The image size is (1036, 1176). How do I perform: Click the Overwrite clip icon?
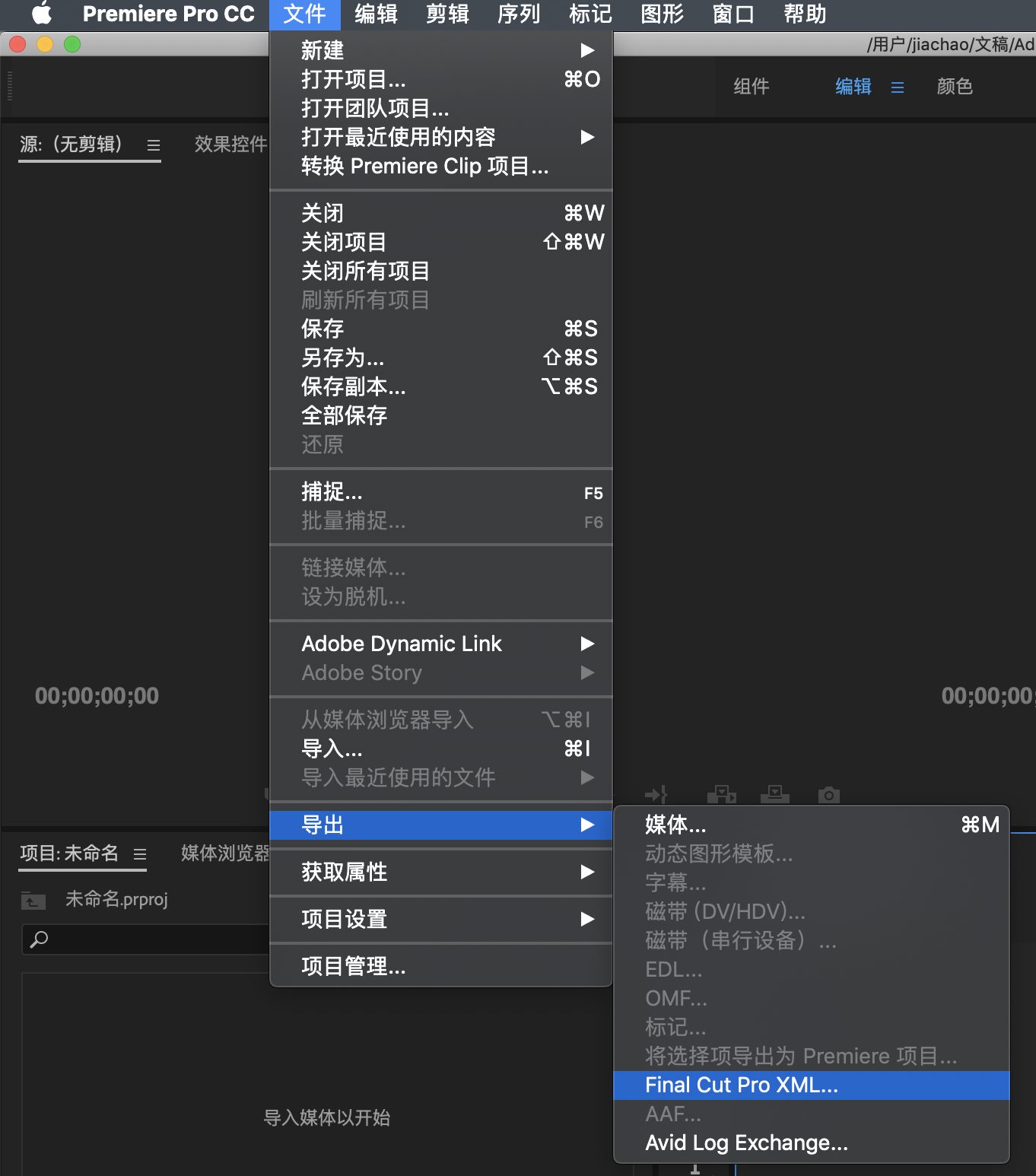pyautogui.click(x=774, y=795)
